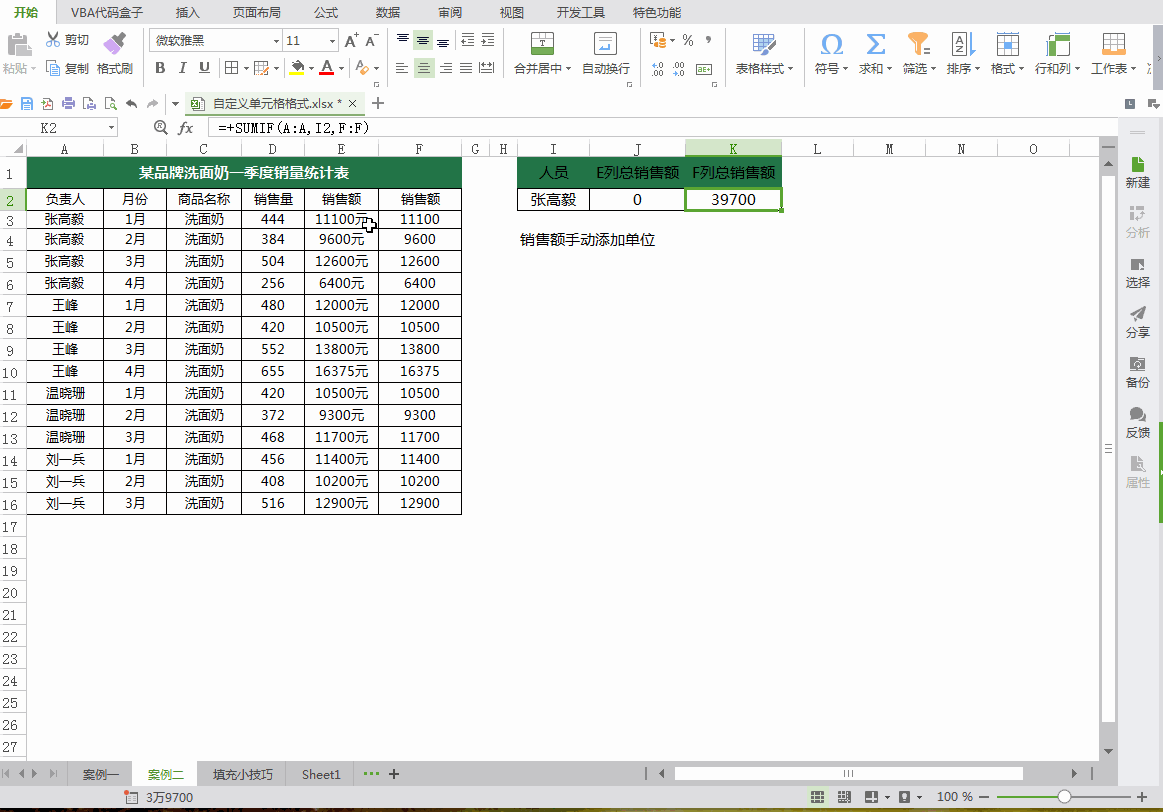Click the 分享 (Share) sidebar button
This screenshot has height=812, width=1163.
point(1137,323)
